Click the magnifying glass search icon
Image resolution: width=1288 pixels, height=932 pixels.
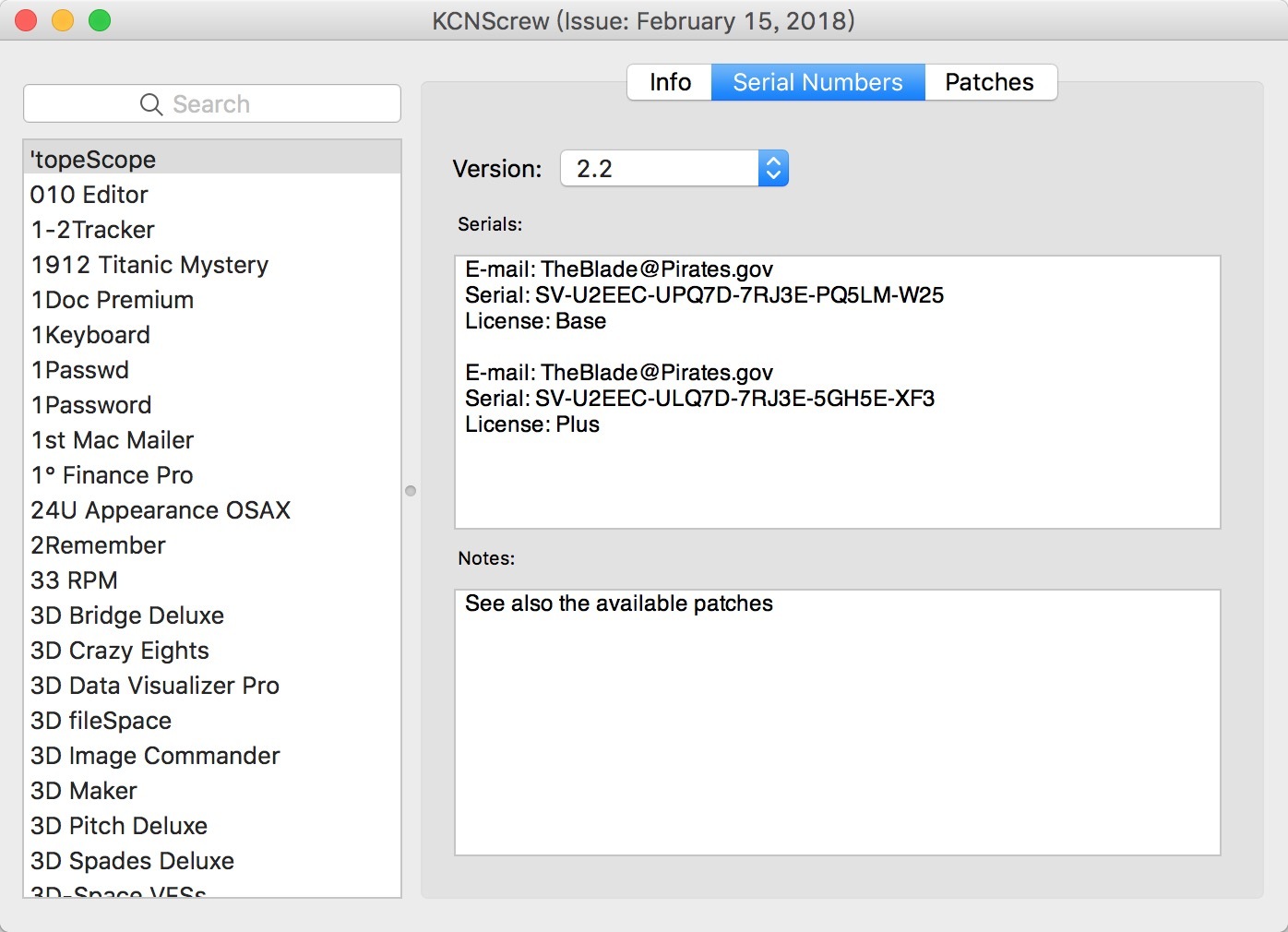[x=151, y=104]
